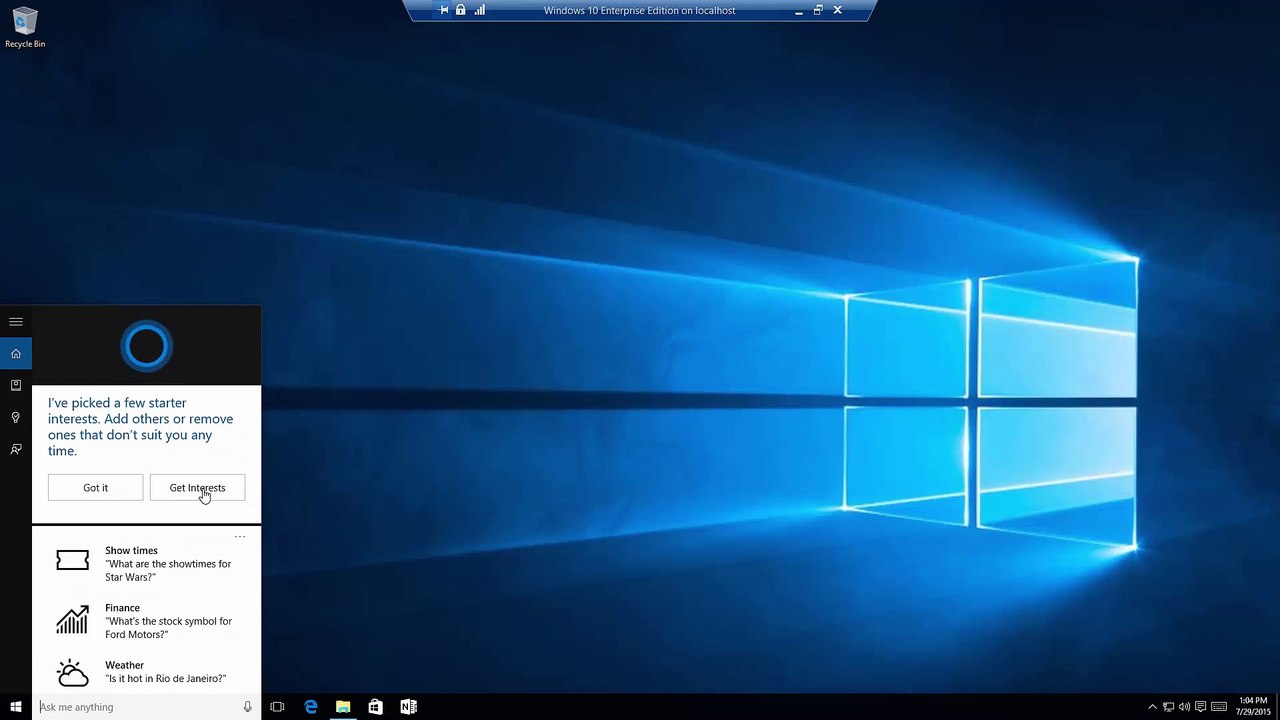The image size is (1280, 720).
Task: Open Cortana Reminders lightbulb icon
Action: point(16,417)
